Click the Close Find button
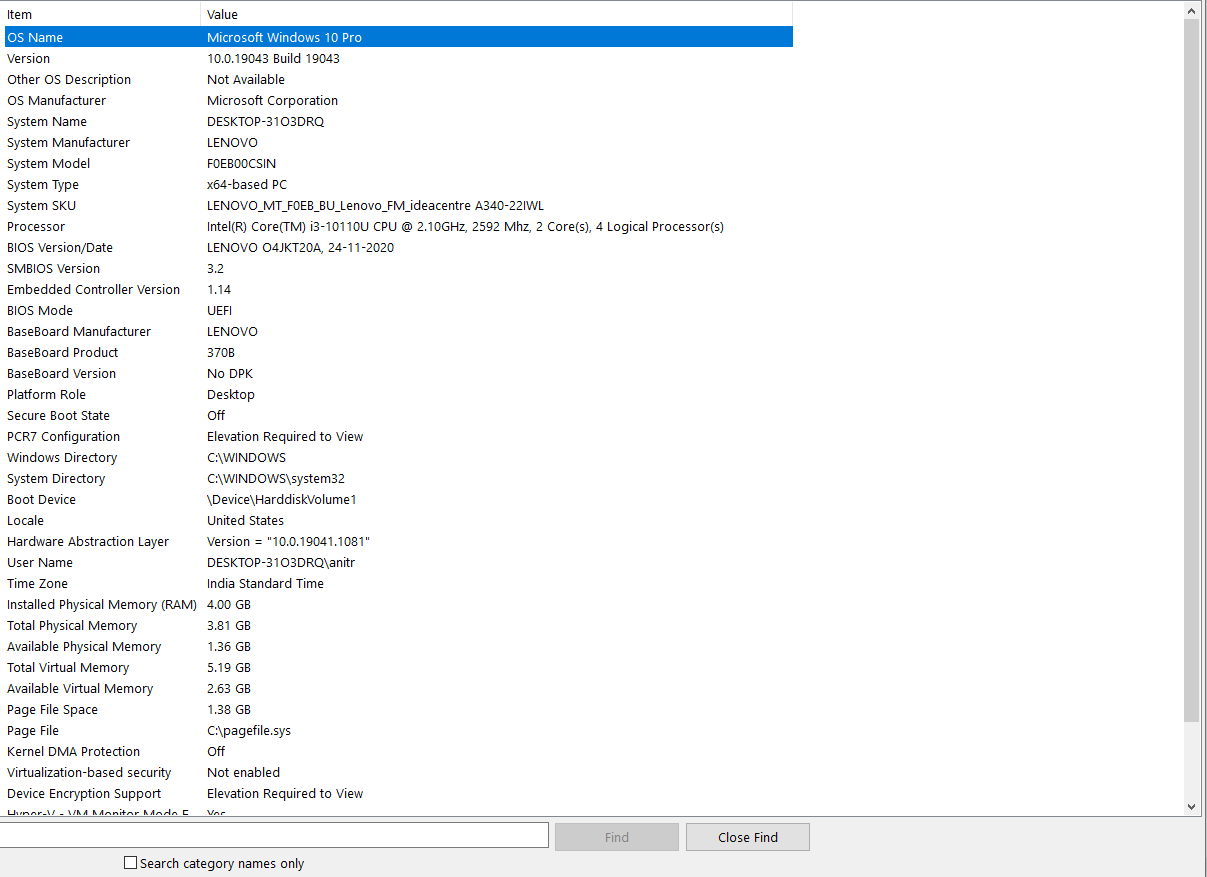 click(x=748, y=837)
